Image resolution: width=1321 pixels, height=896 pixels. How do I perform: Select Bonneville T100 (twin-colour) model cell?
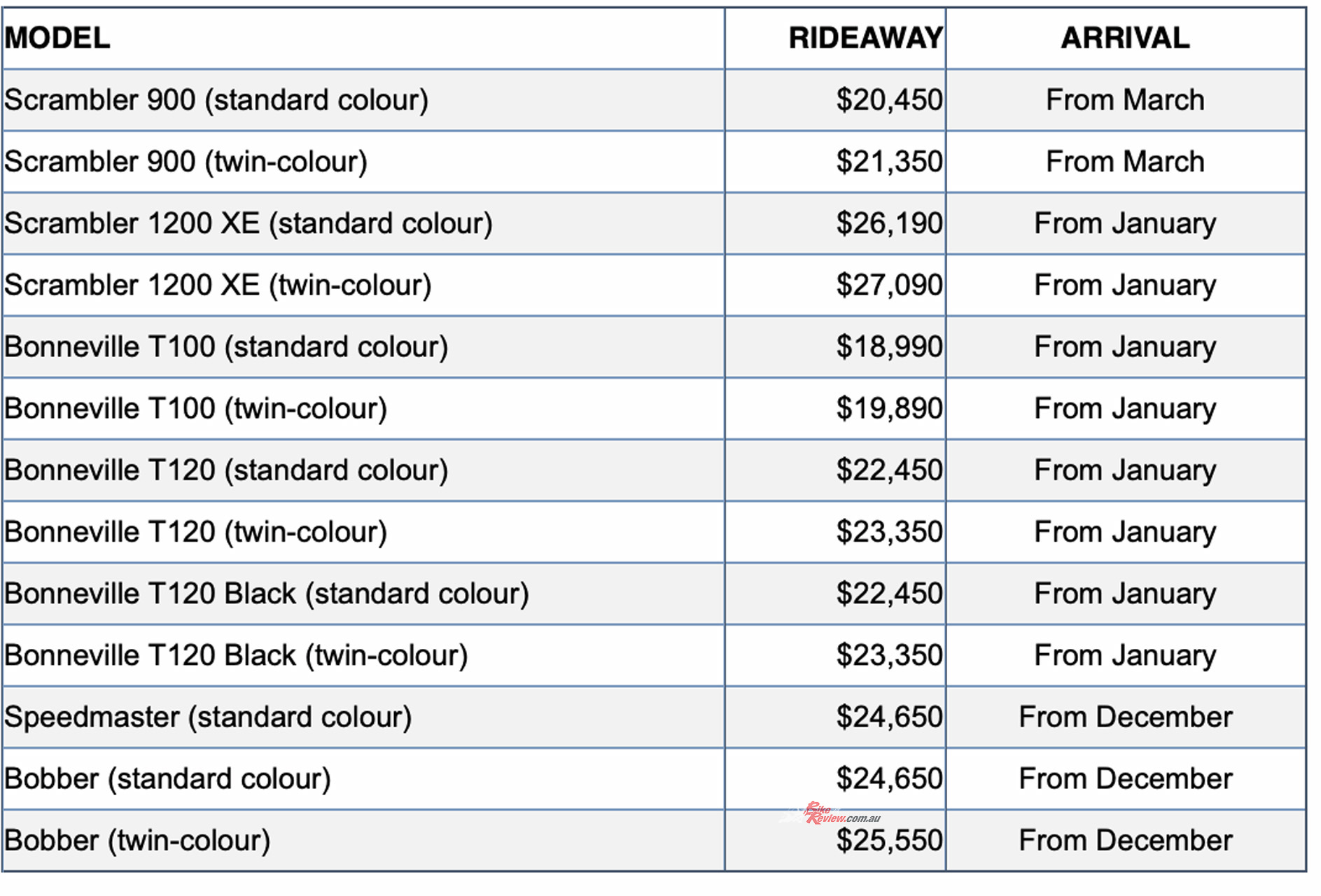tap(196, 408)
